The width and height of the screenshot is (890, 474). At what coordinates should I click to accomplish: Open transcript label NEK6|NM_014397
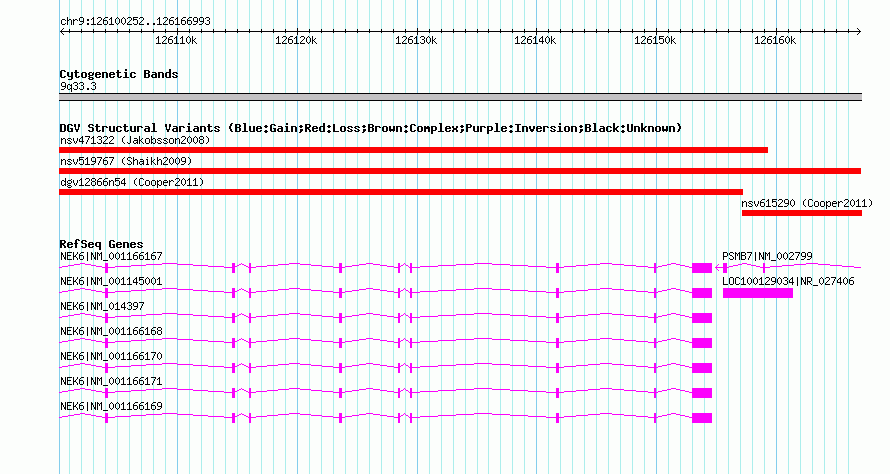pos(102,306)
